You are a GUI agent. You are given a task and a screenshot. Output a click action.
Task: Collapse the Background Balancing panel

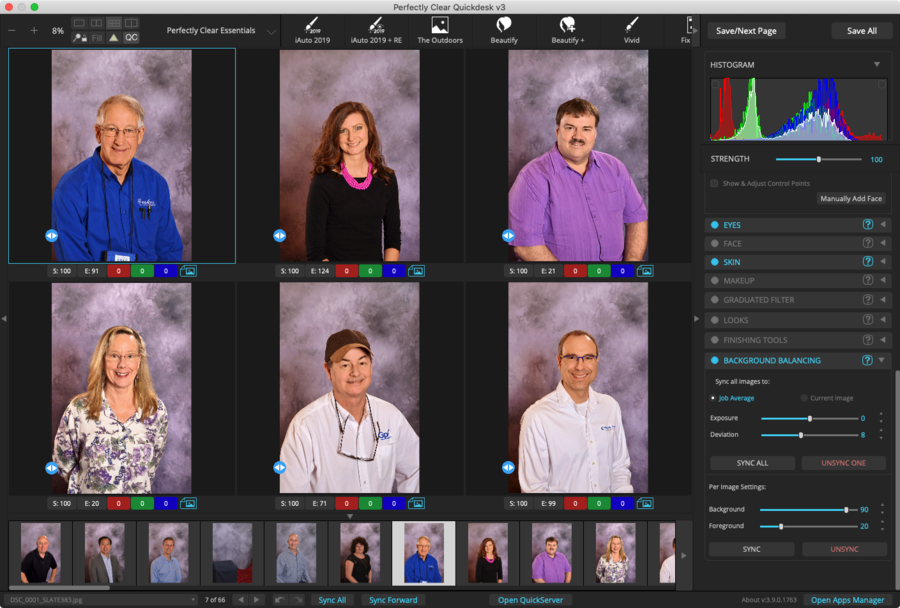(x=882, y=360)
